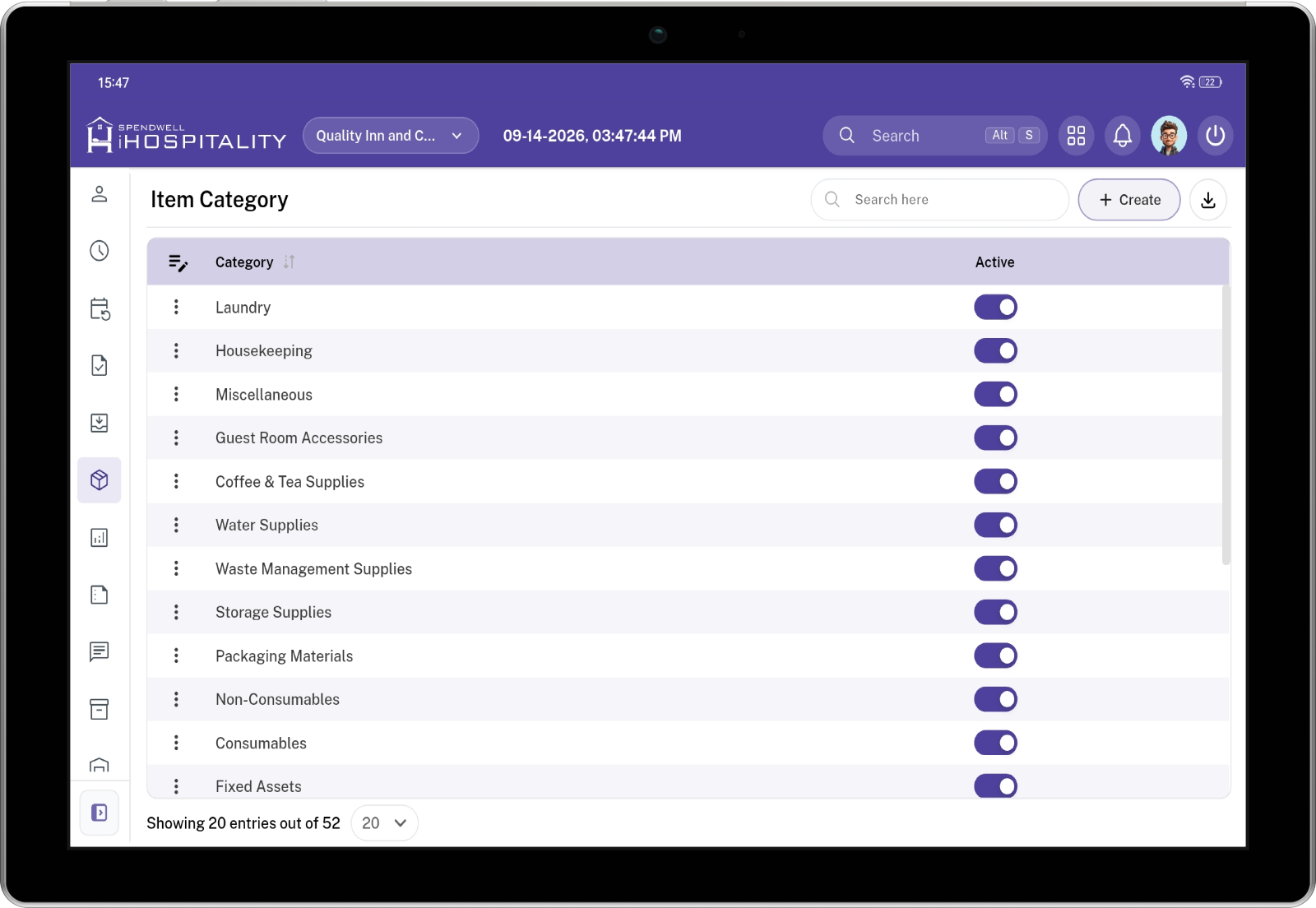Screen dimensions: 1316x908
Task: Click the Spendwell Hospitality logo
Action: pyautogui.click(x=187, y=135)
